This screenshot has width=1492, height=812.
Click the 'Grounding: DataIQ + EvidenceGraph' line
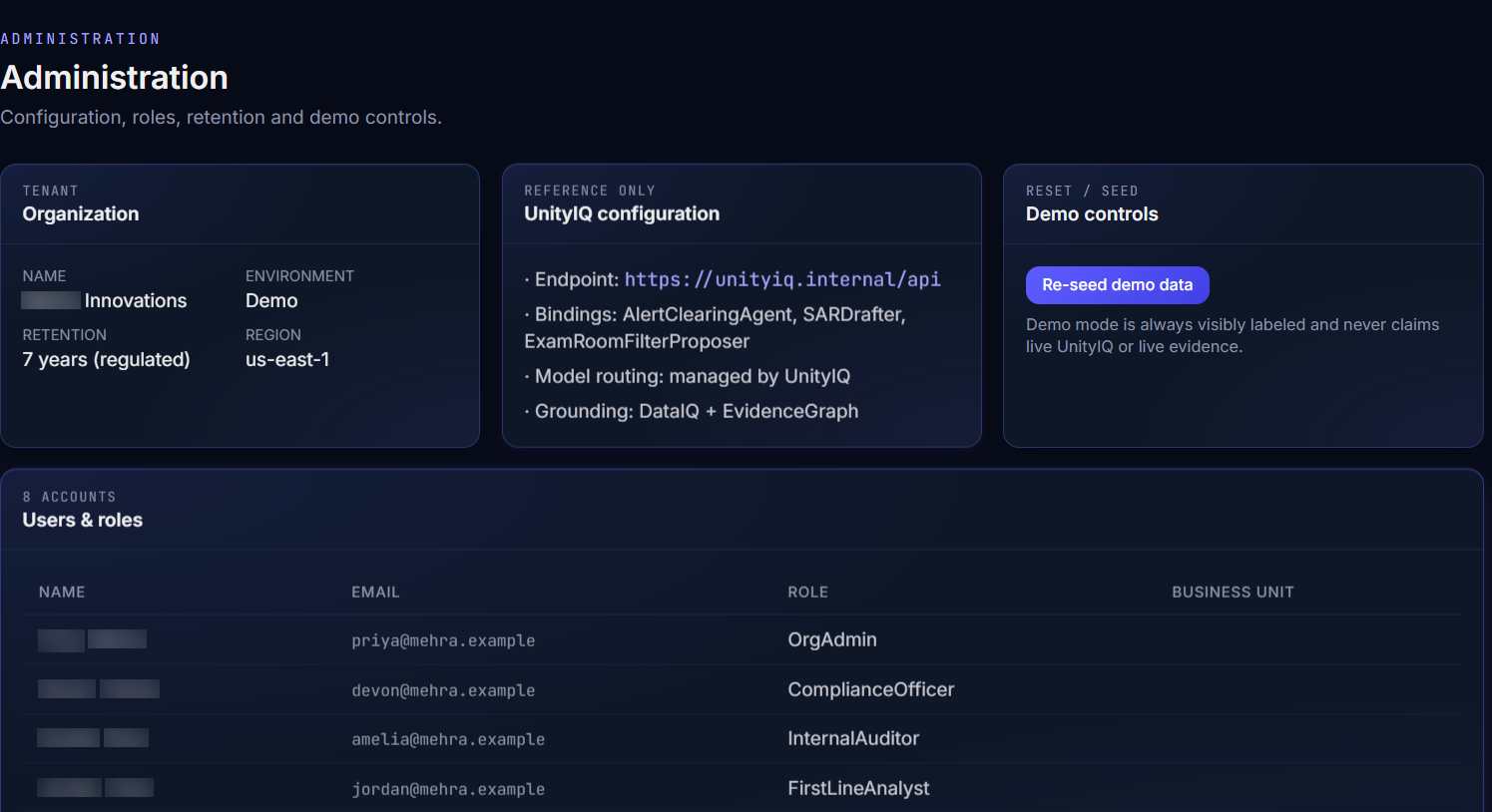point(692,411)
